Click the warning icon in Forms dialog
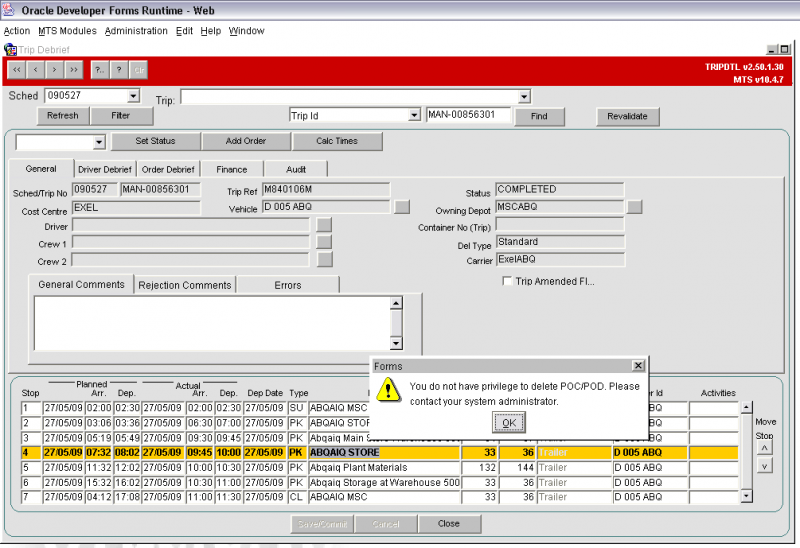Screen dimensions: 800x548 (388, 390)
